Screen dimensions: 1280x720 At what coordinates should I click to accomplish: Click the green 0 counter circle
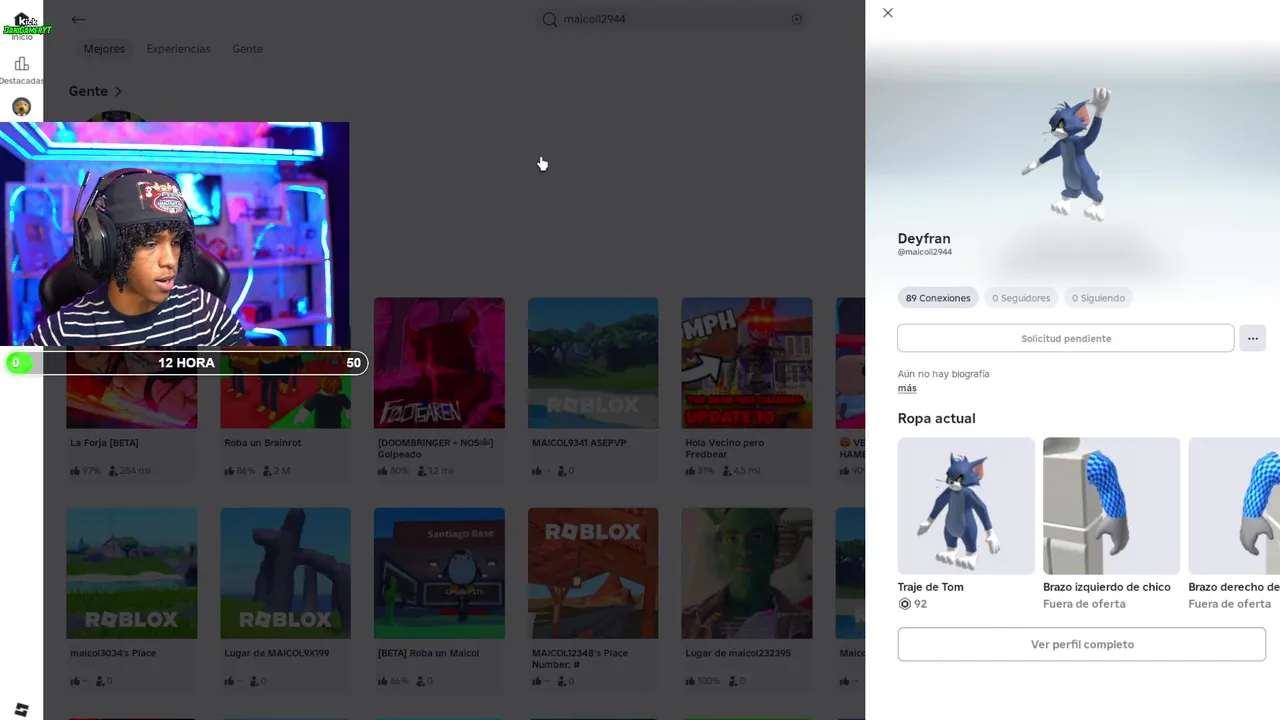tap(16, 363)
